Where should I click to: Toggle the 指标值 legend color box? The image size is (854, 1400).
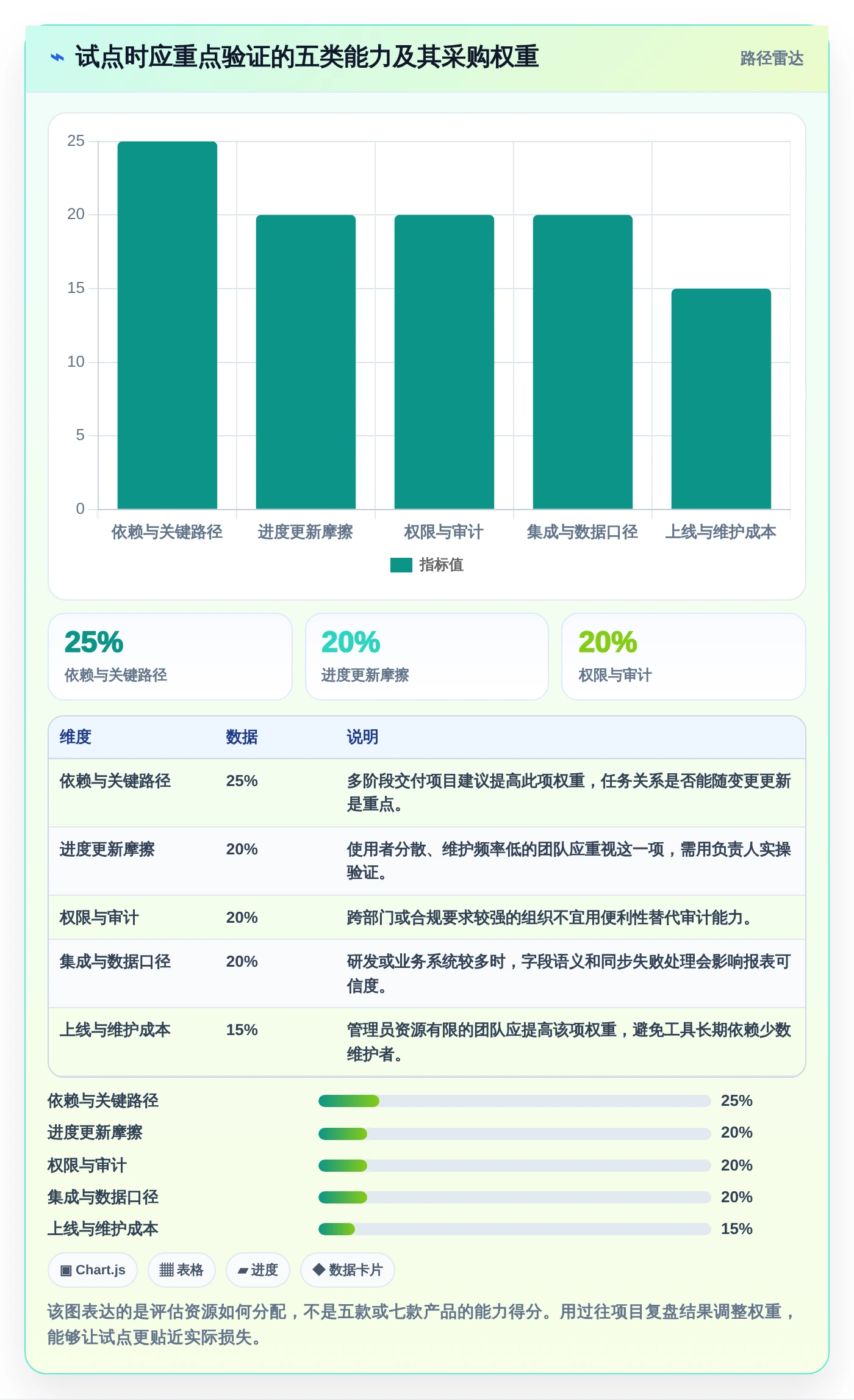click(401, 565)
